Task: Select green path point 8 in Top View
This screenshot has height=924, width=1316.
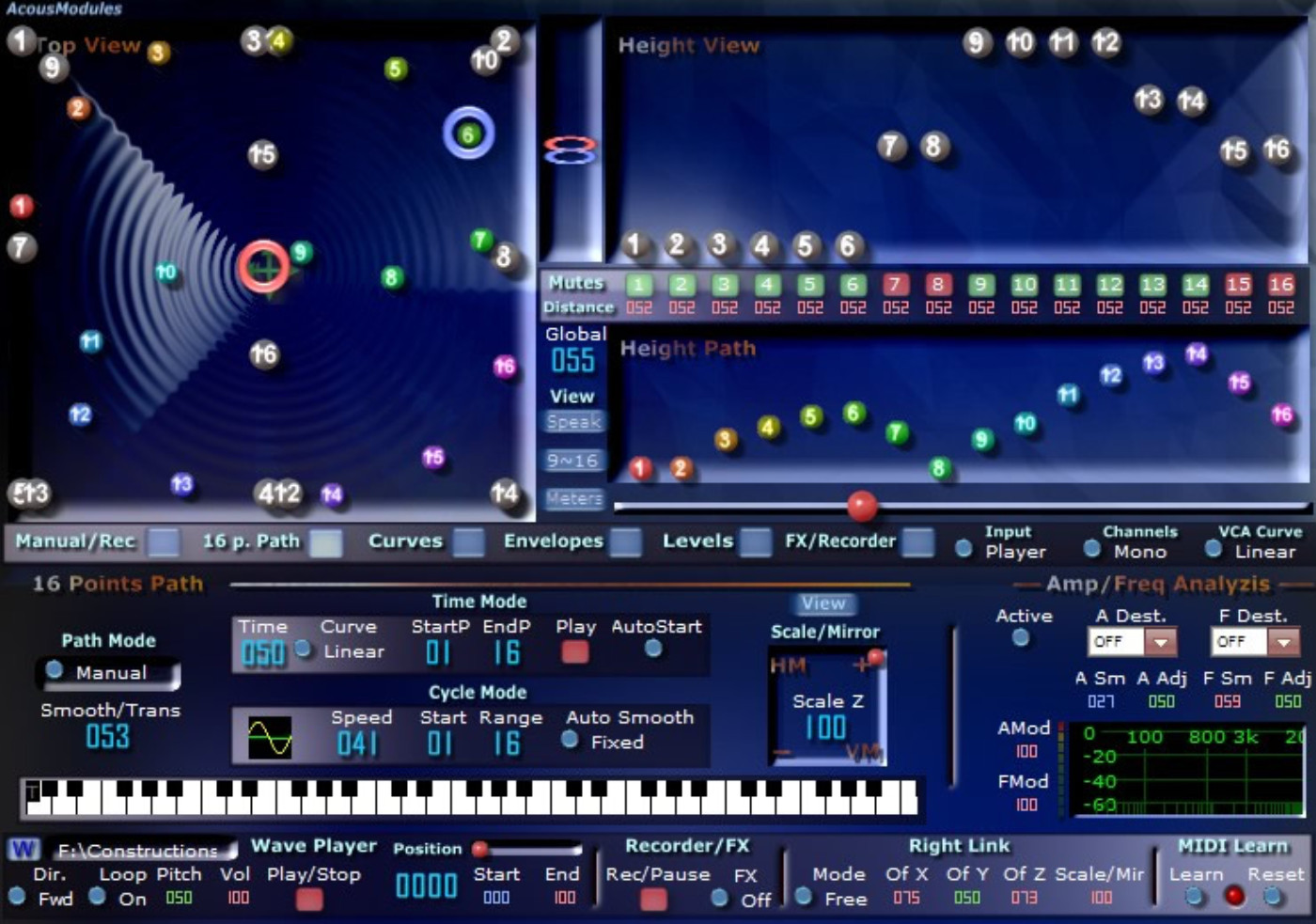Action: pyautogui.click(x=392, y=277)
